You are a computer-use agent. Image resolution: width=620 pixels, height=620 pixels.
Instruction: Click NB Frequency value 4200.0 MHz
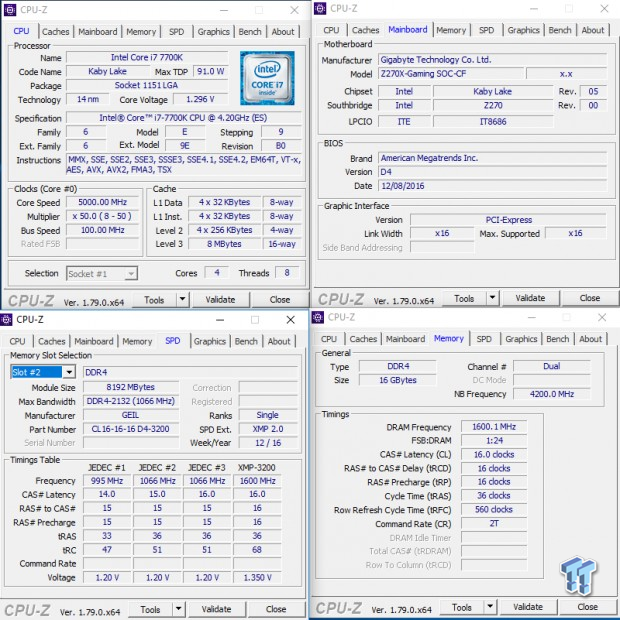[x=552, y=393]
